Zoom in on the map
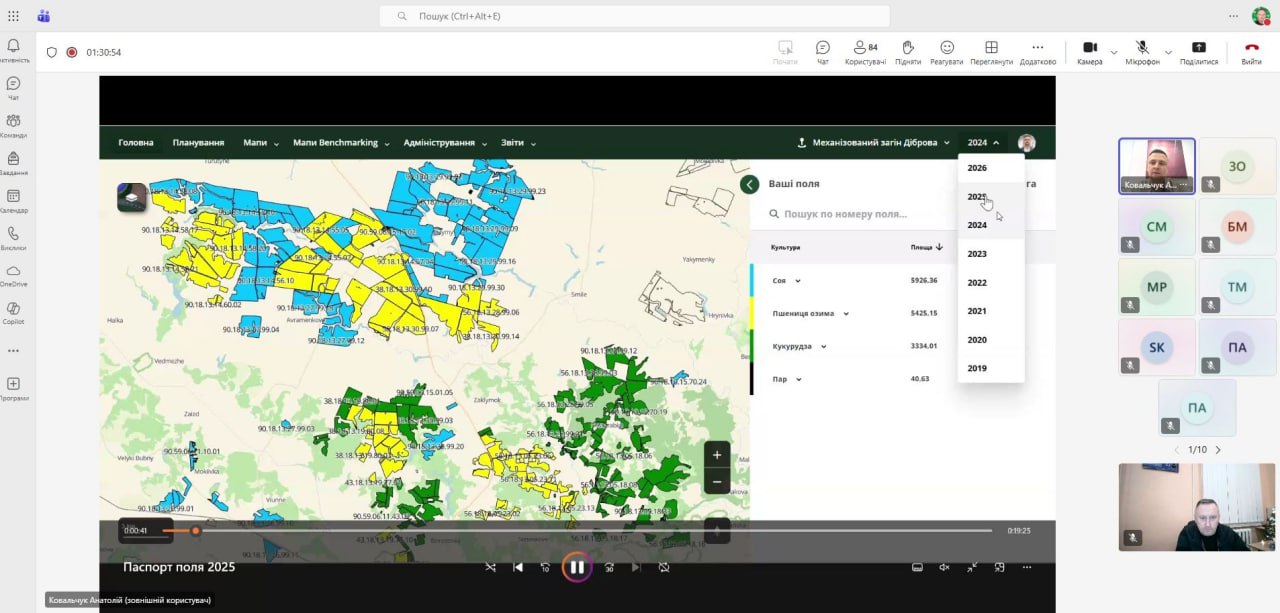1280x613 pixels. (716, 455)
